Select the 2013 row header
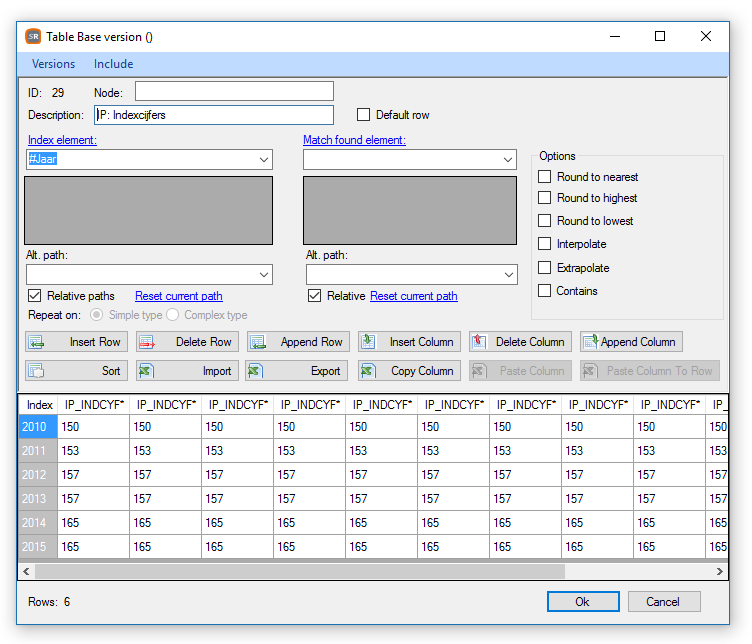The image size is (752, 644). (x=38, y=499)
